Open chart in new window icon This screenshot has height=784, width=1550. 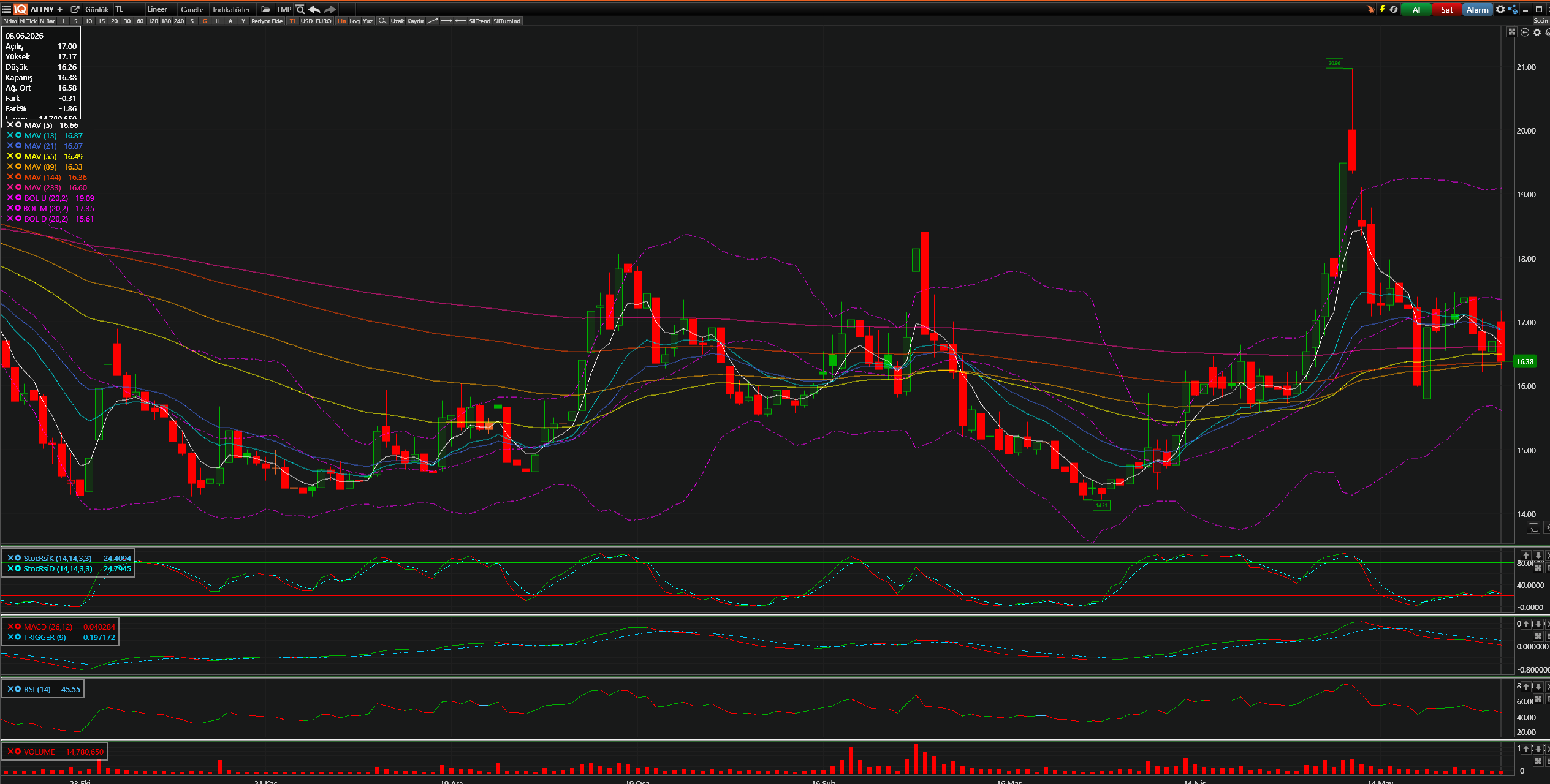point(75,9)
